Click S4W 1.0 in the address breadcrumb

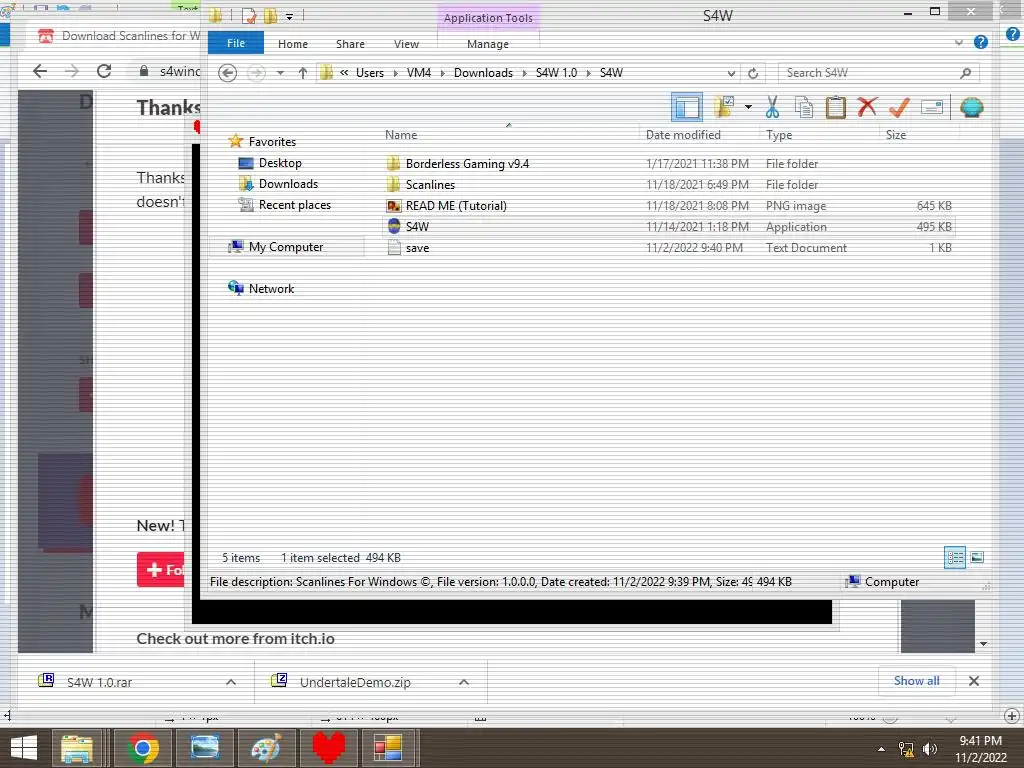coord(556,72)
